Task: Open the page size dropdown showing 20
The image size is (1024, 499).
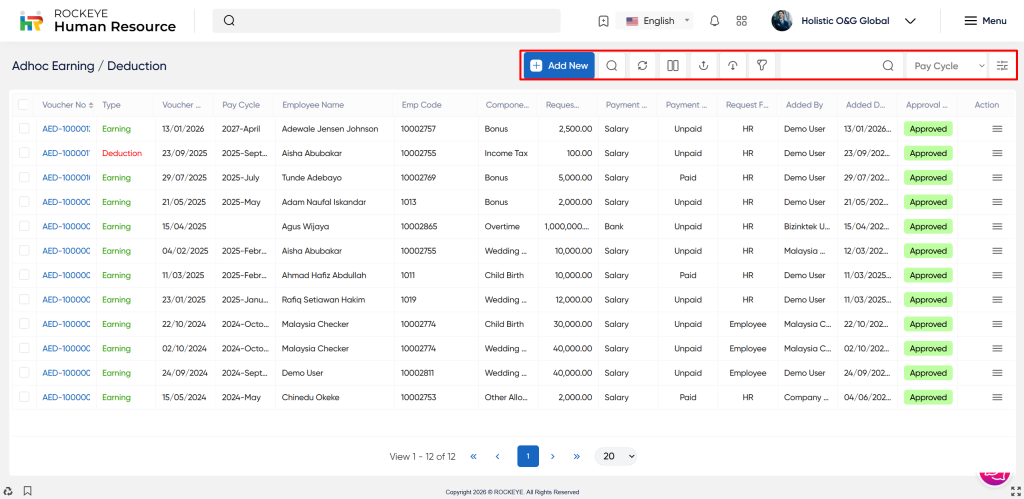Action: pos(616,456)
